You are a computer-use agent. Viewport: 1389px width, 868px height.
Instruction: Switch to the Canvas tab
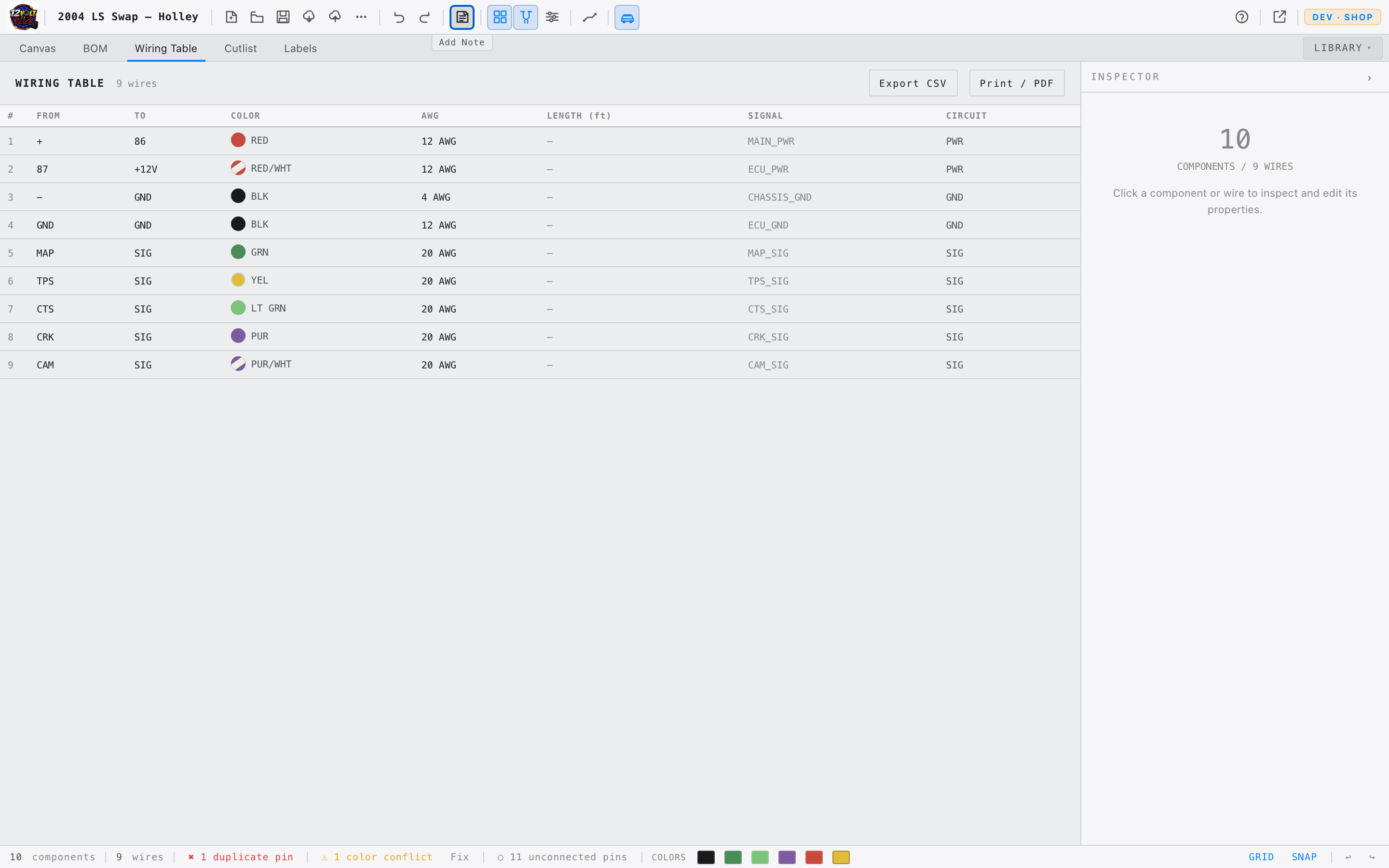[37, 48]
